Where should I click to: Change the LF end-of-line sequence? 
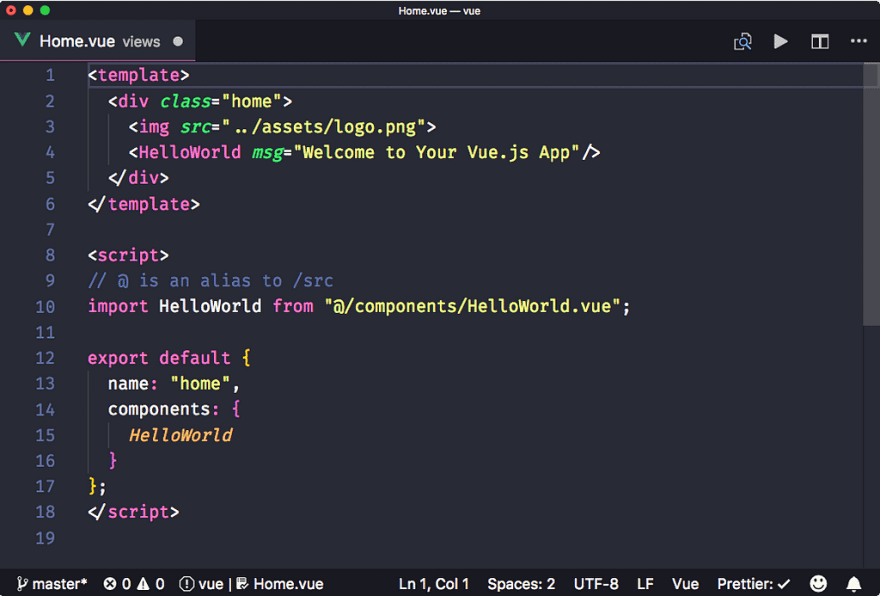(645, 584)
